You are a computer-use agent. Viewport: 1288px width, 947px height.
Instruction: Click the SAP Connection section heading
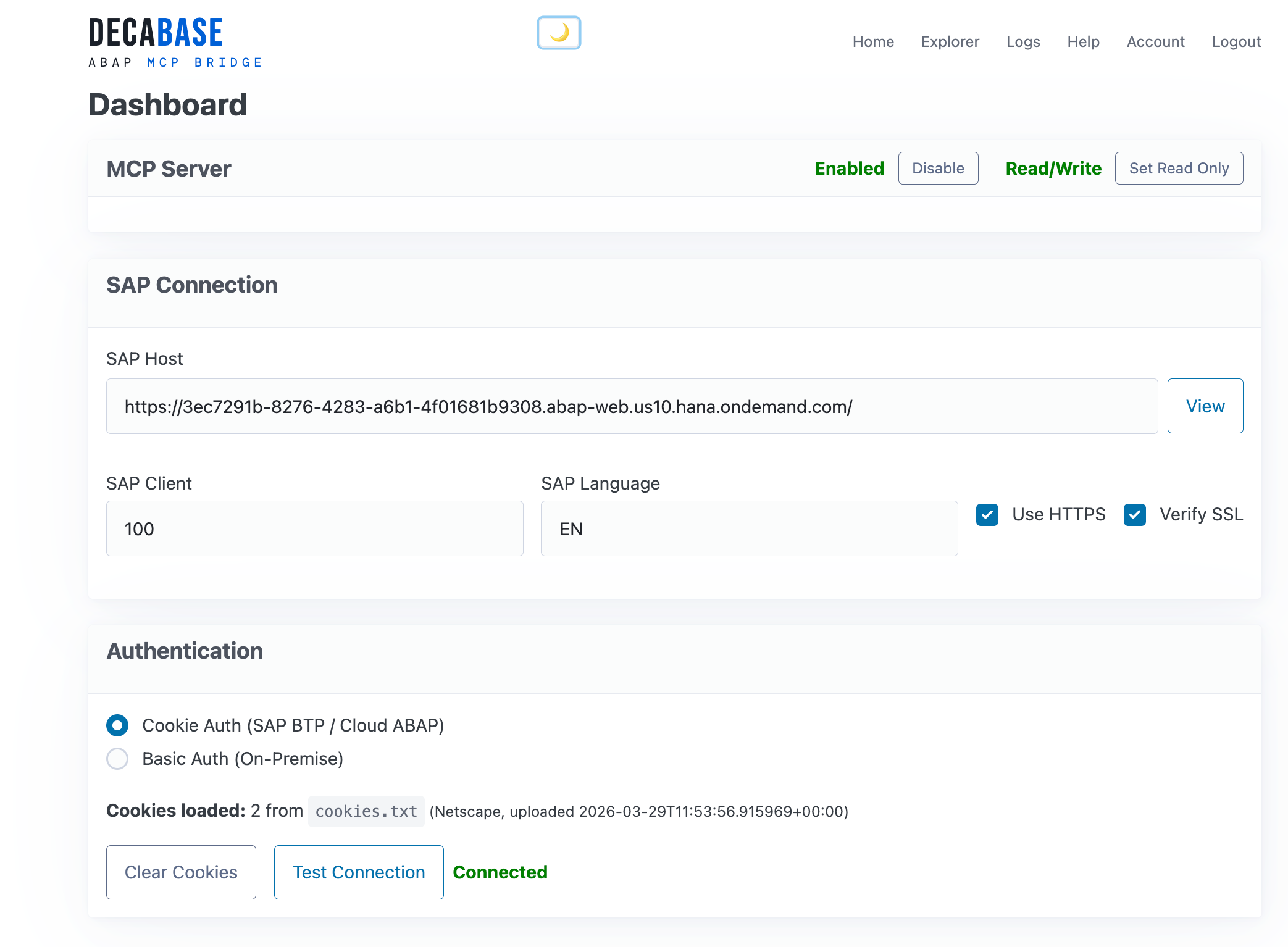pos(192,285)
